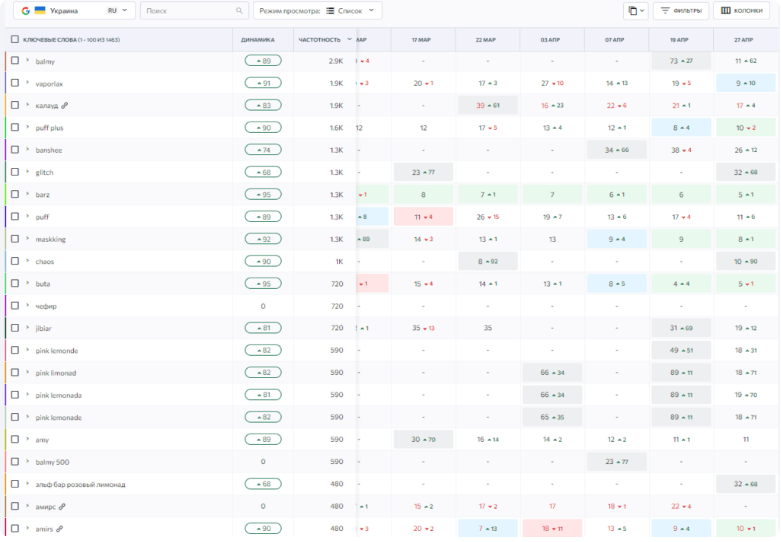Click the RU language label
Screen dimensions: 781x542
click(x=112, y=10)
